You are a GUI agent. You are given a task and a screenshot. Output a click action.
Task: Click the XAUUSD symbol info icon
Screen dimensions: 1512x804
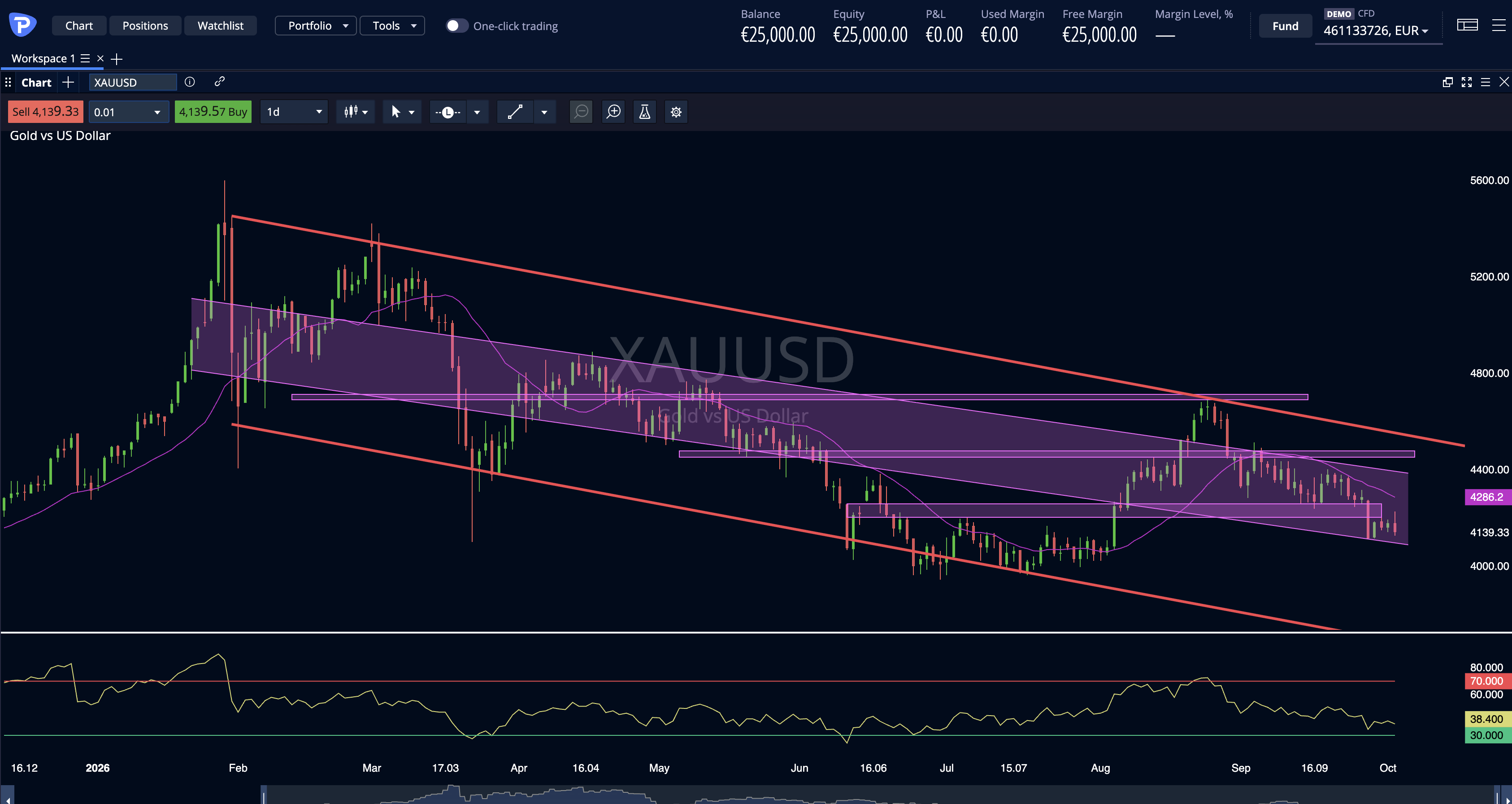click(x=190, y=82)
